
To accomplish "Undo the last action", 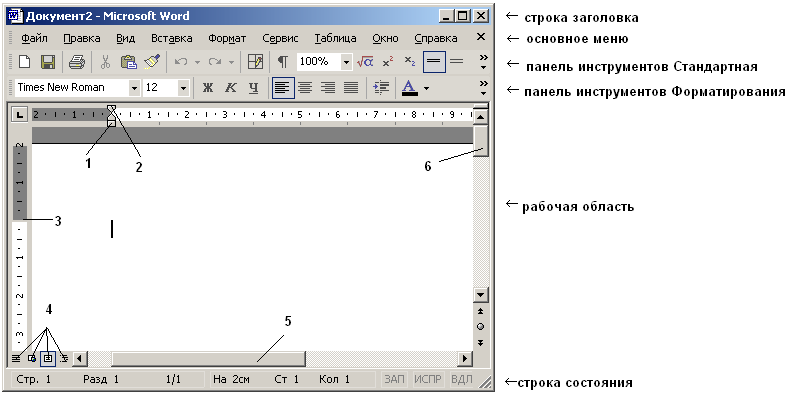I will click(181, 62).
